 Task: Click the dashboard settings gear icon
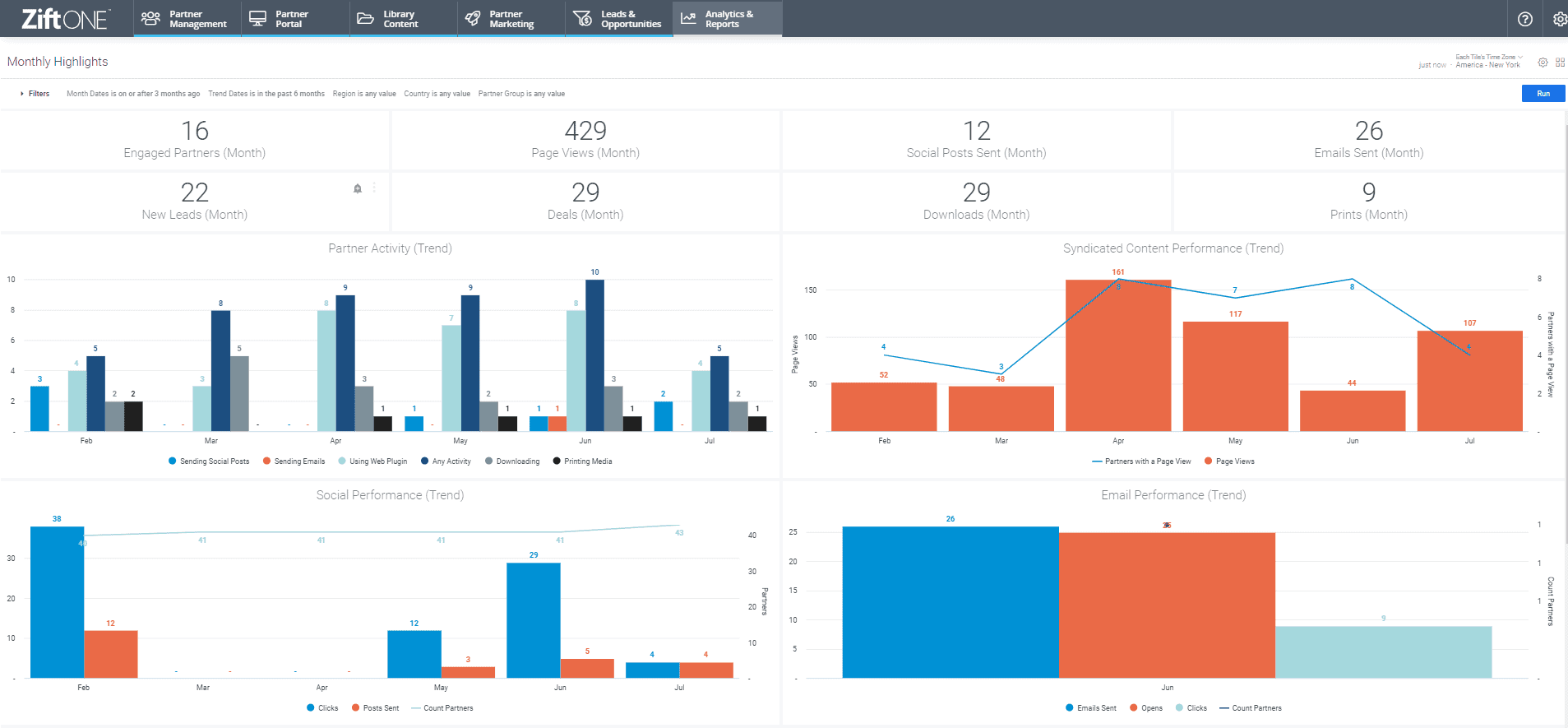pos(1543,63)
